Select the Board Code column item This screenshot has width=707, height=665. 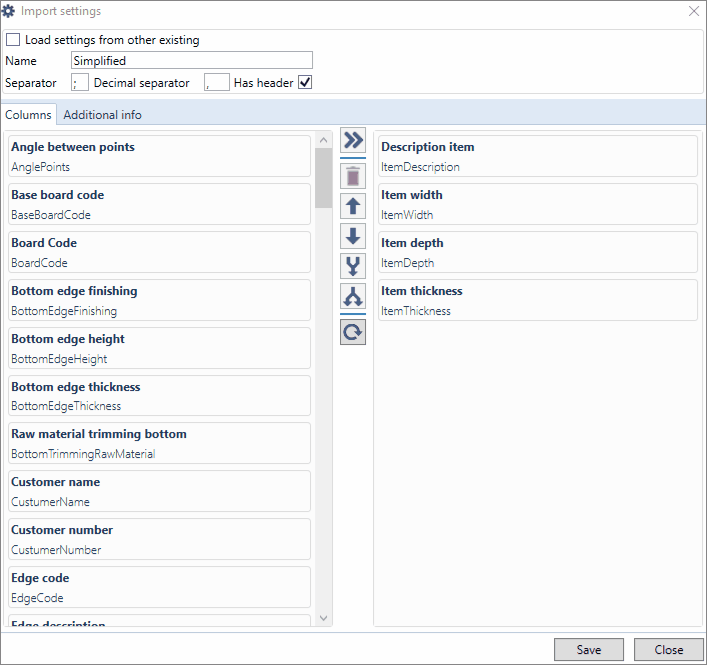pyautogui.click(x=160, y=252)
